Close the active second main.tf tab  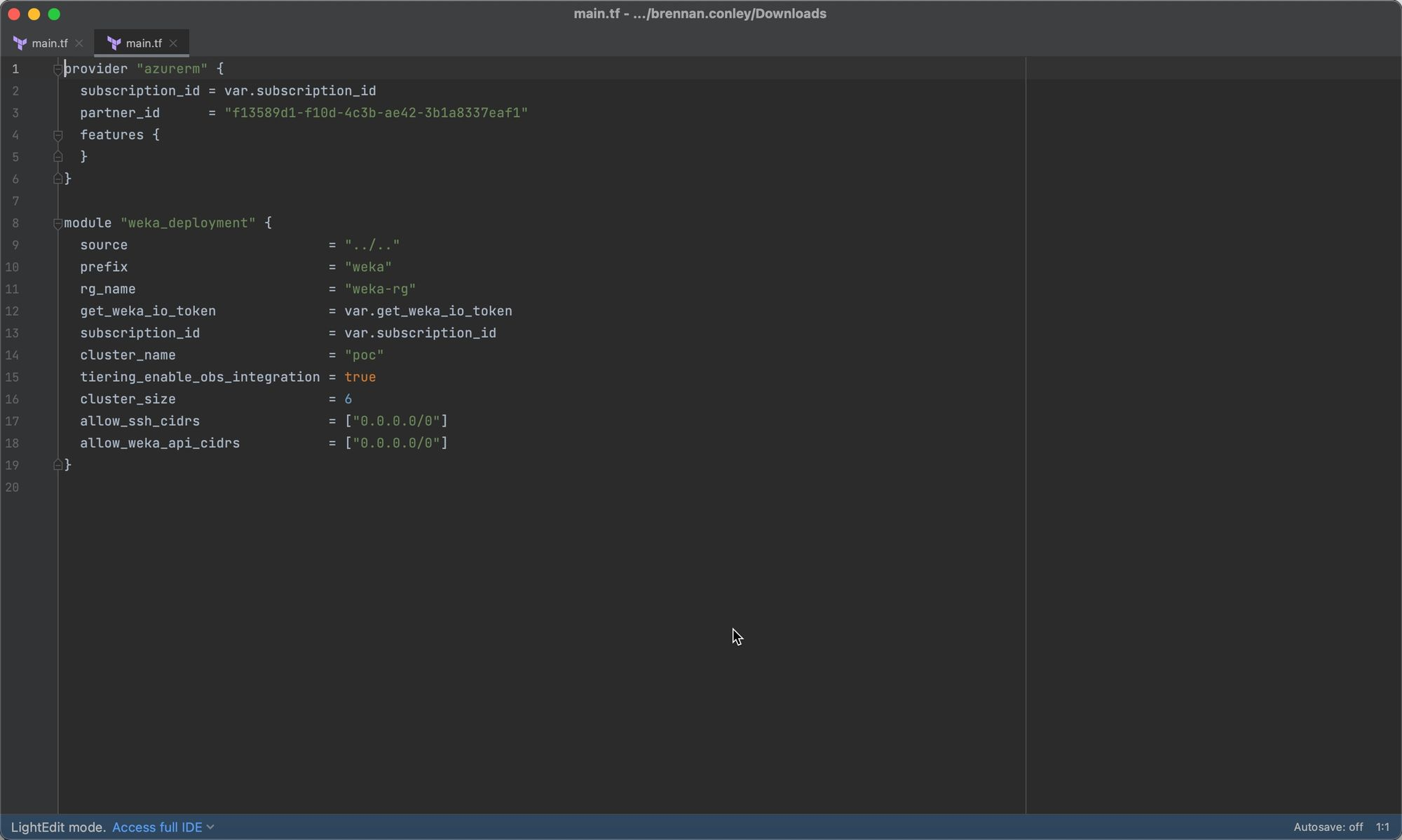tap(173, 43)
